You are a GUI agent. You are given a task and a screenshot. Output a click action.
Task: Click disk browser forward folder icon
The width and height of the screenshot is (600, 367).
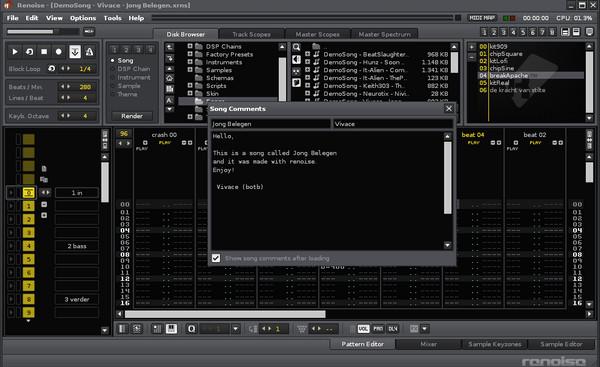click(x=170, y=58)
